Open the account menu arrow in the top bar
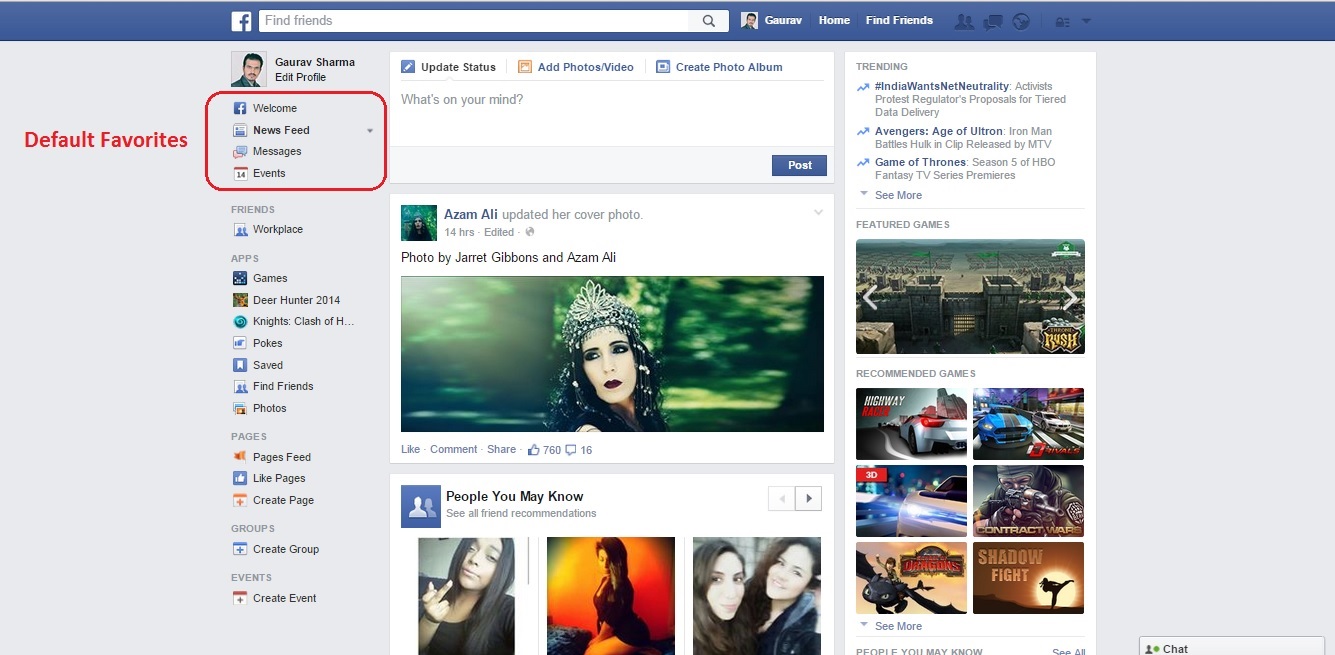Viewport: 1335px width, 655px height. coord(1087,21)
